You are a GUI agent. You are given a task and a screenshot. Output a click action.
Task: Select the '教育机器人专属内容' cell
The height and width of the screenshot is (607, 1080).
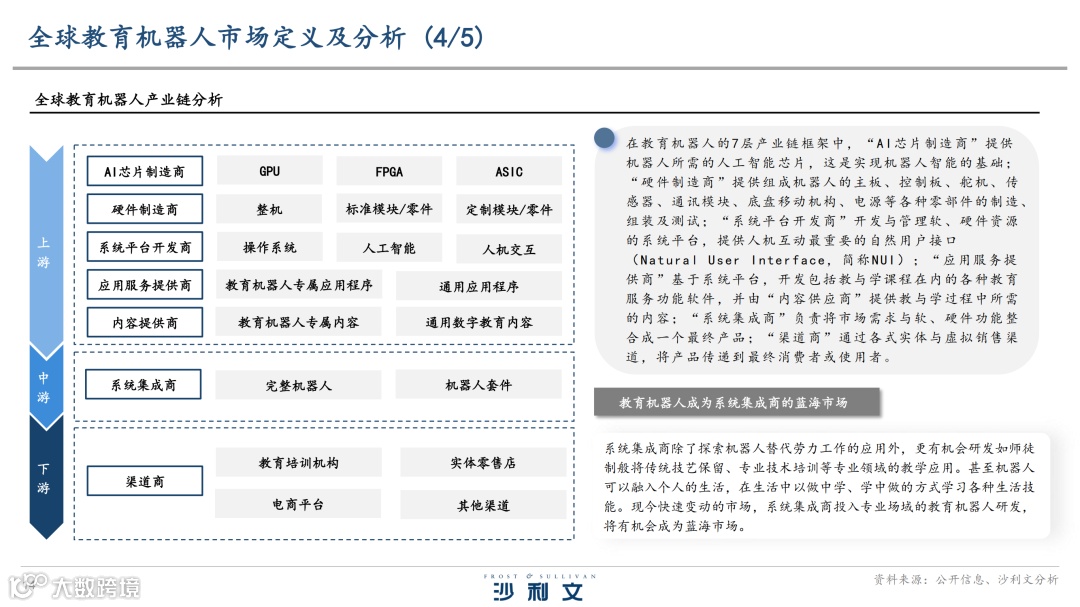pyautogui.click(x=299, y=322)
